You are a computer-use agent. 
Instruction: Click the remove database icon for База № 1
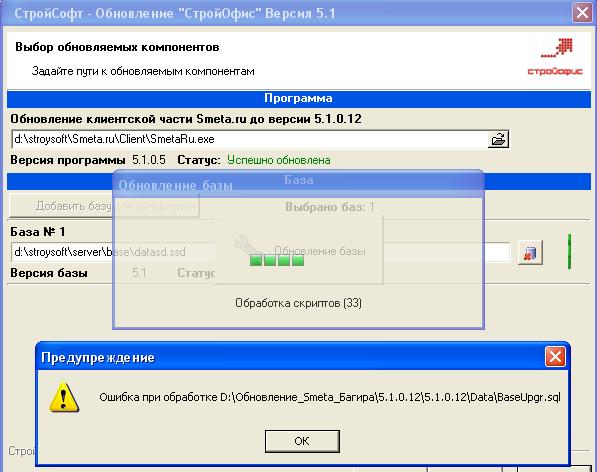coord(530,252)
